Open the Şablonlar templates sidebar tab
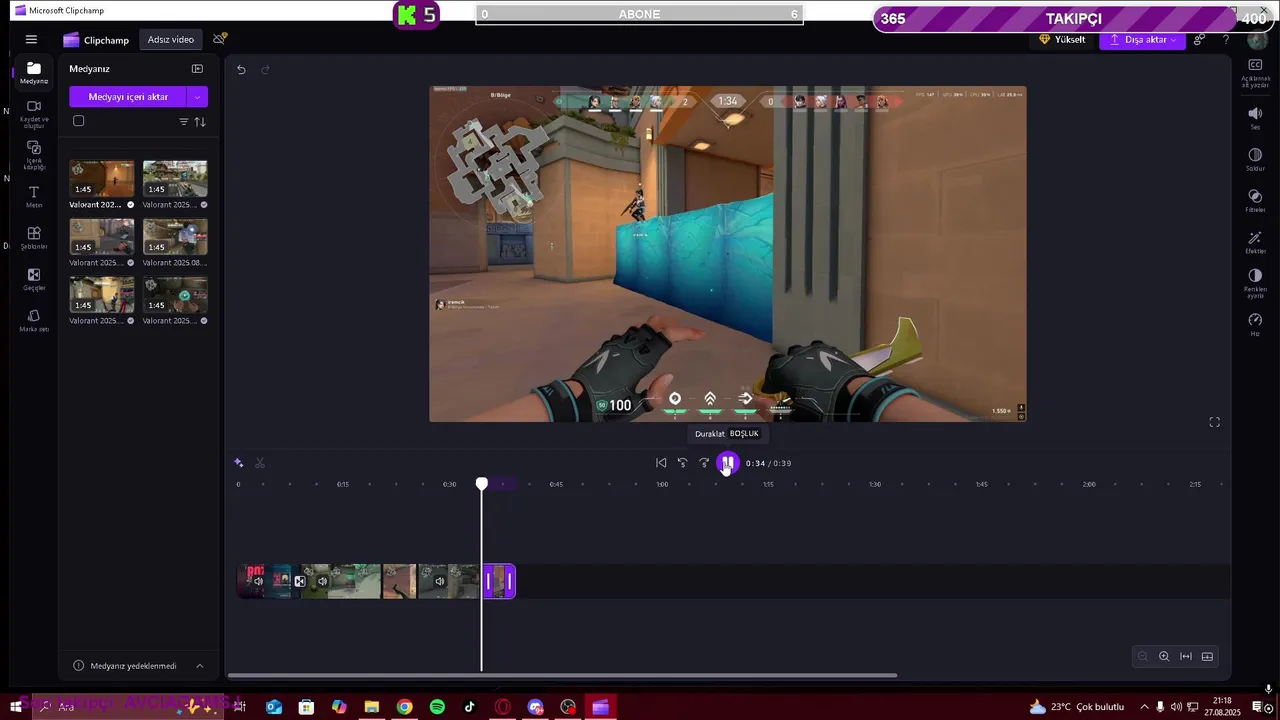 click(34, 238)
